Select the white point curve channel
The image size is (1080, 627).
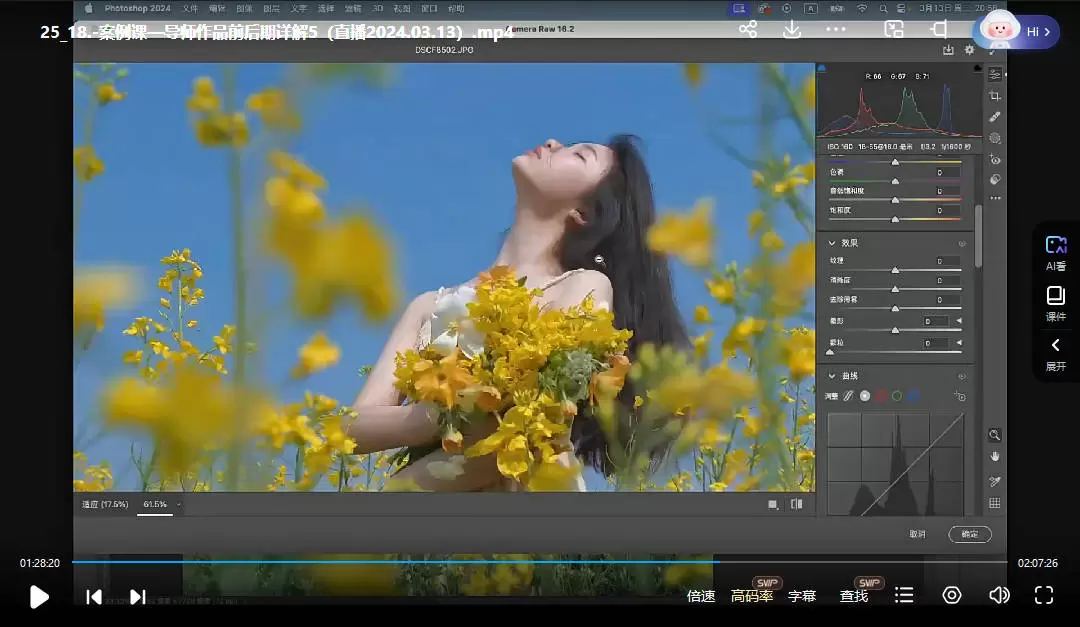865,396
